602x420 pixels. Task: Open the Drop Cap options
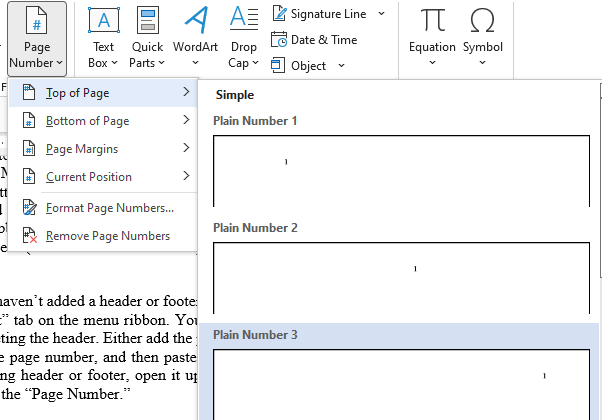pyautogui.click(x=242, y=38)
